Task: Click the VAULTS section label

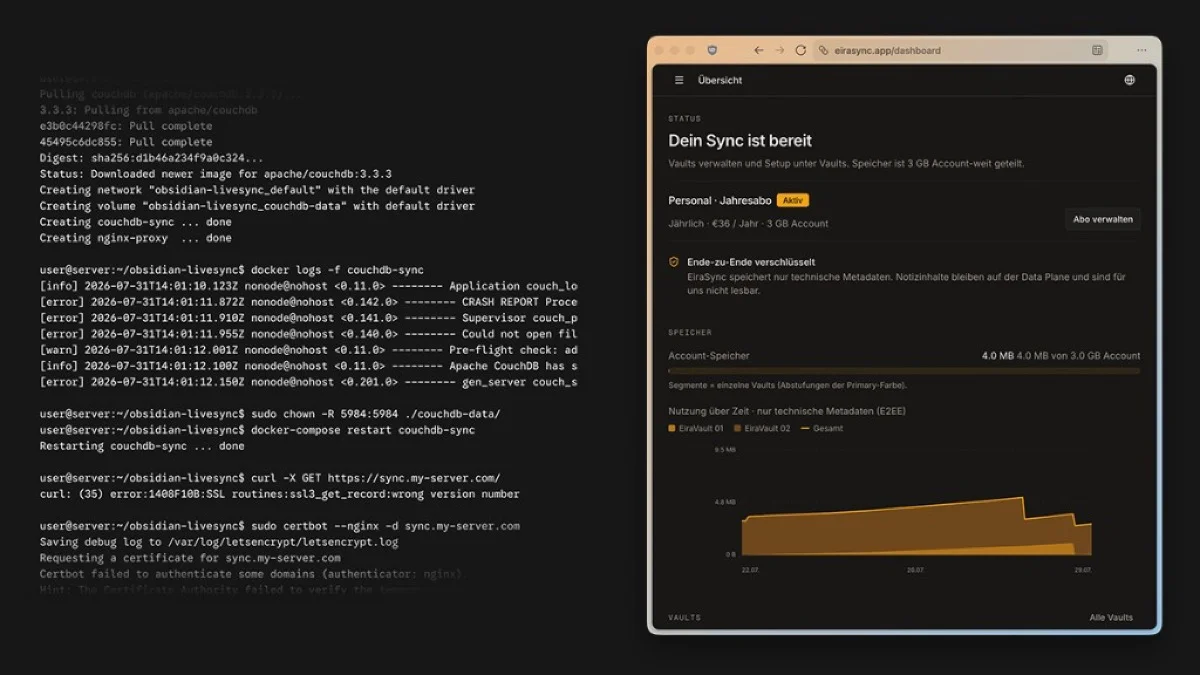Action: (x=685, y=617)
